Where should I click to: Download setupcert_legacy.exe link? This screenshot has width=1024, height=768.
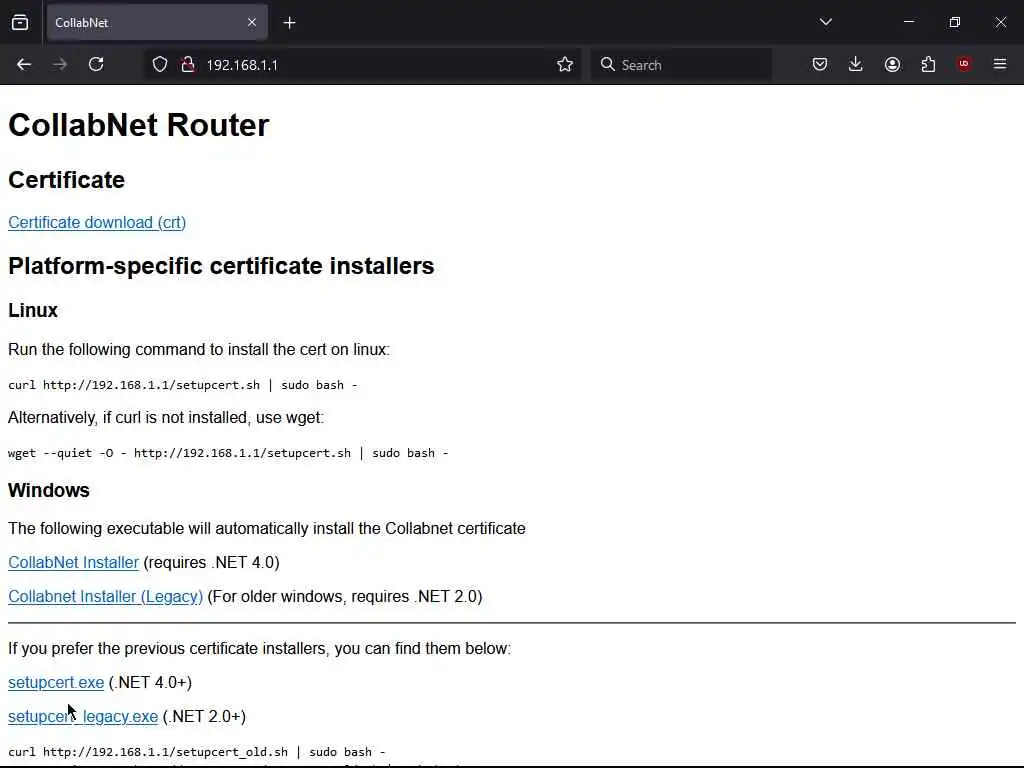coord(83,716)
